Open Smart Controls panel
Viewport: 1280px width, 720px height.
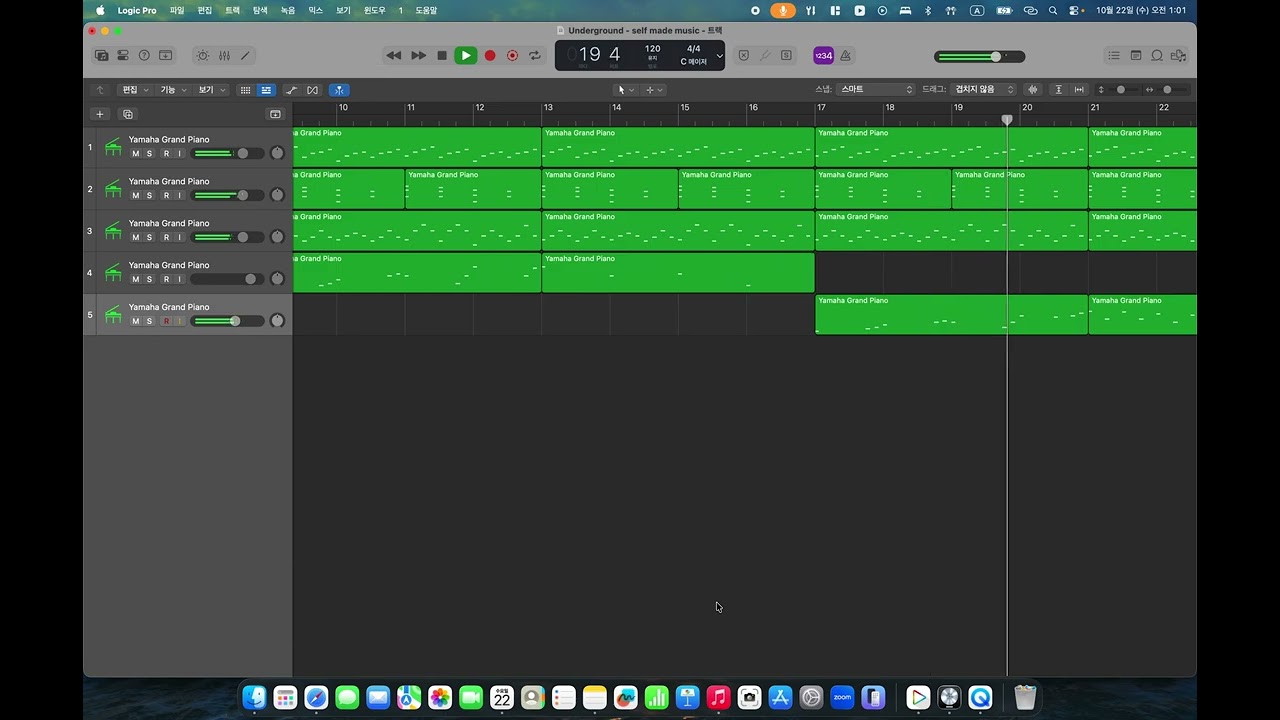[203, 56]
